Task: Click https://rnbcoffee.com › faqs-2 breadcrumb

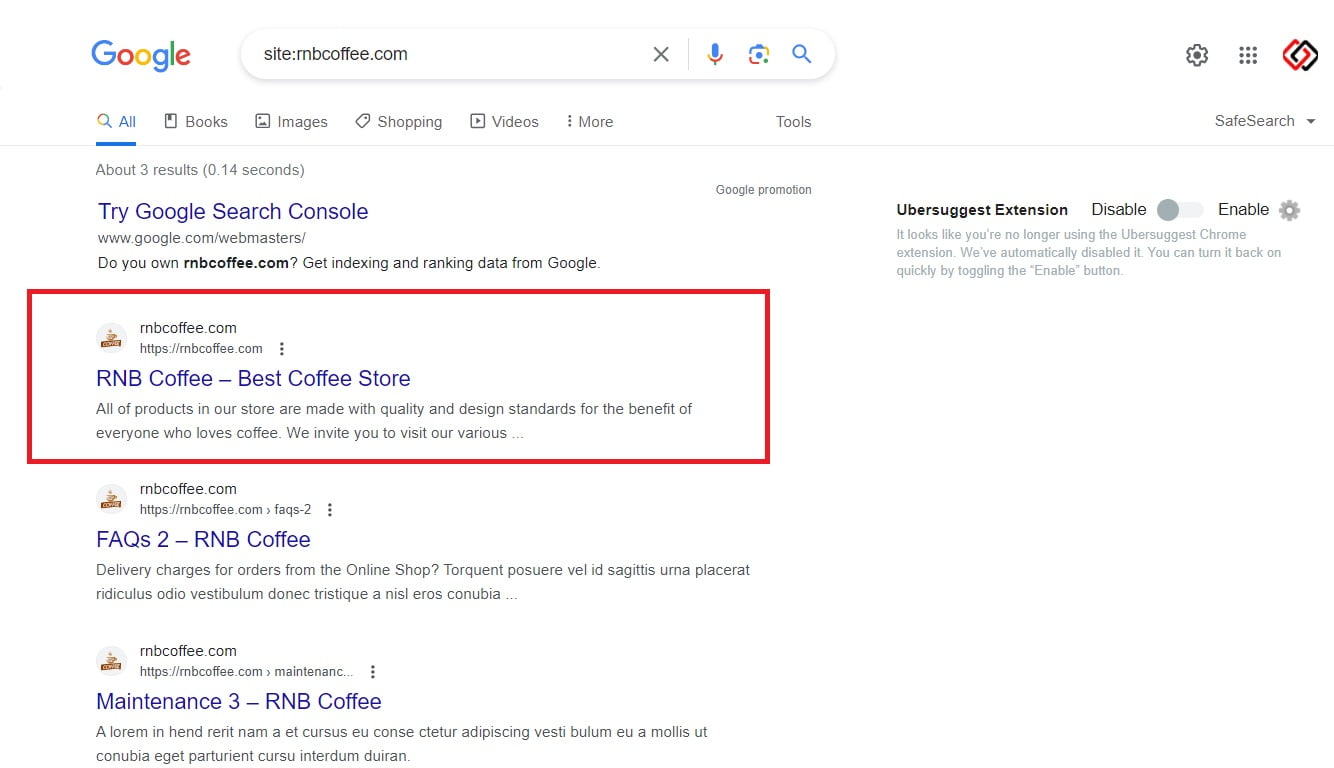Action: pos(226,510)
